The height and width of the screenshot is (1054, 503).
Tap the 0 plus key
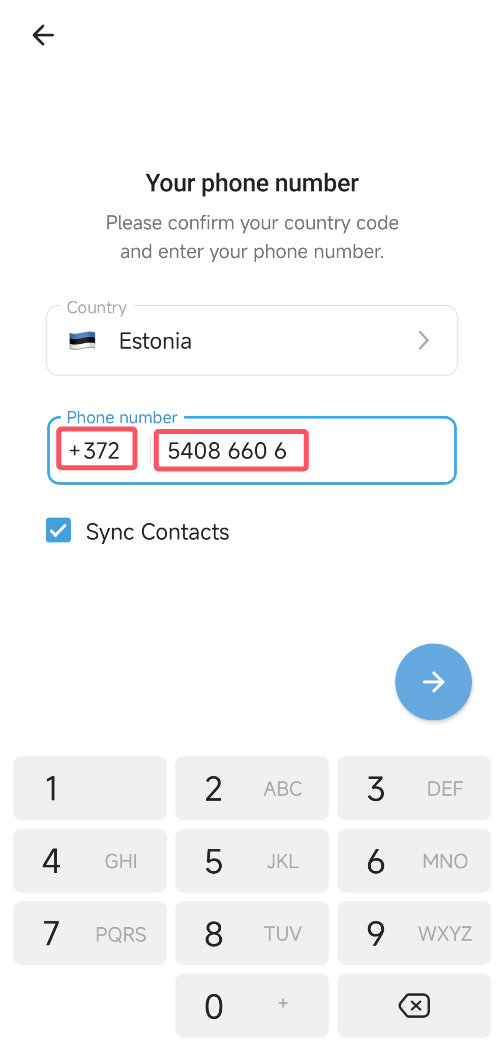[252, 1006]
